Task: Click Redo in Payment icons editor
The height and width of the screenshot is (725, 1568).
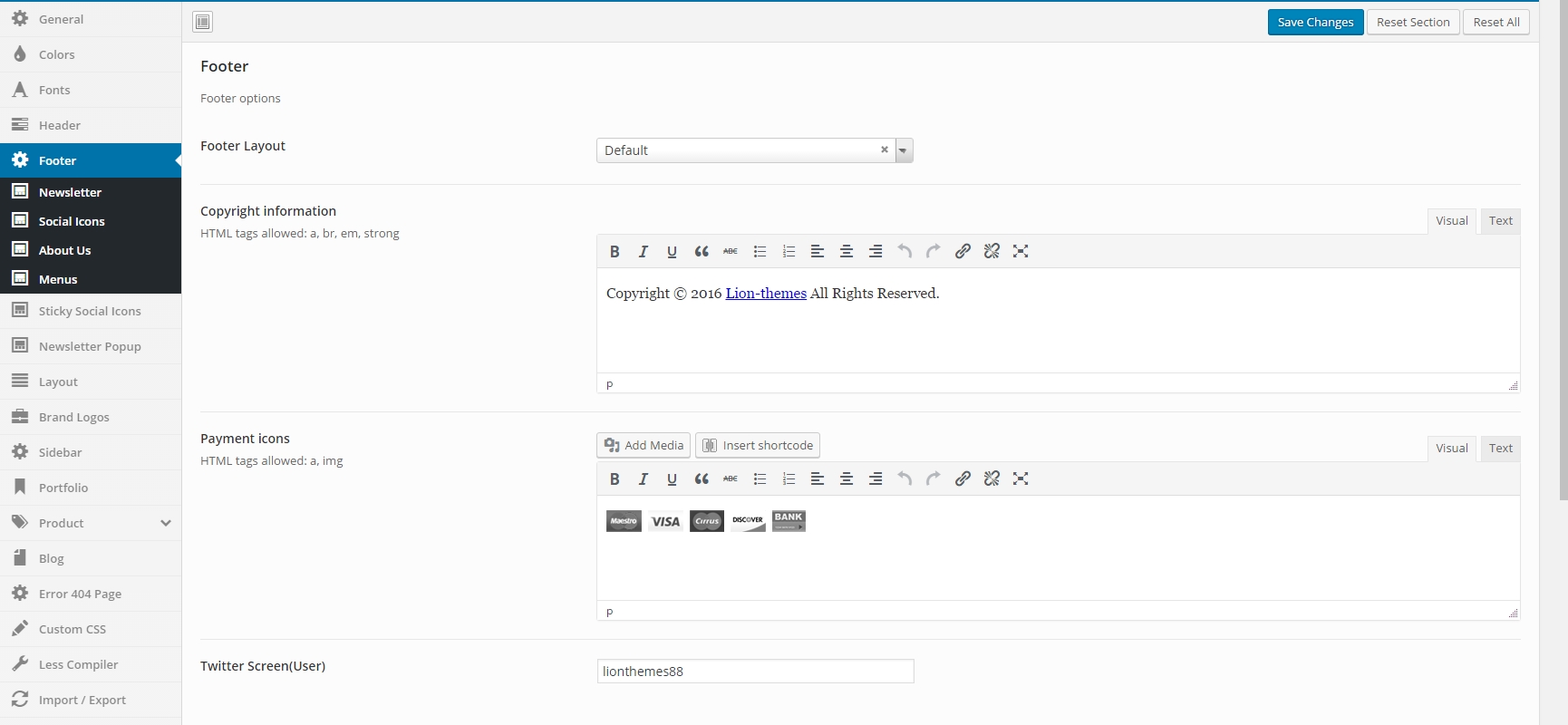Action: point(934,478)
